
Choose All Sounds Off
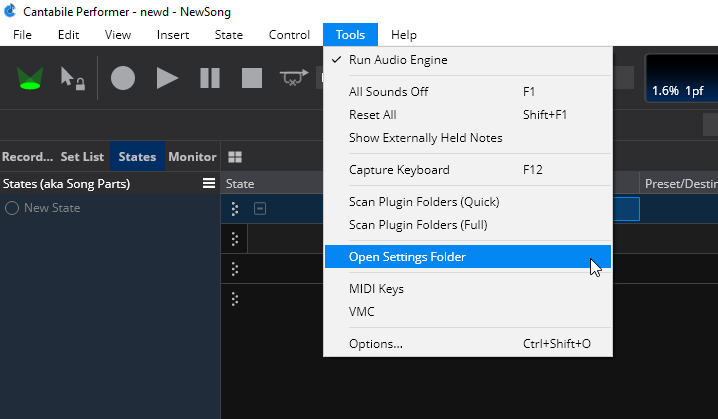pyautogui.click(x=468, y=92)
